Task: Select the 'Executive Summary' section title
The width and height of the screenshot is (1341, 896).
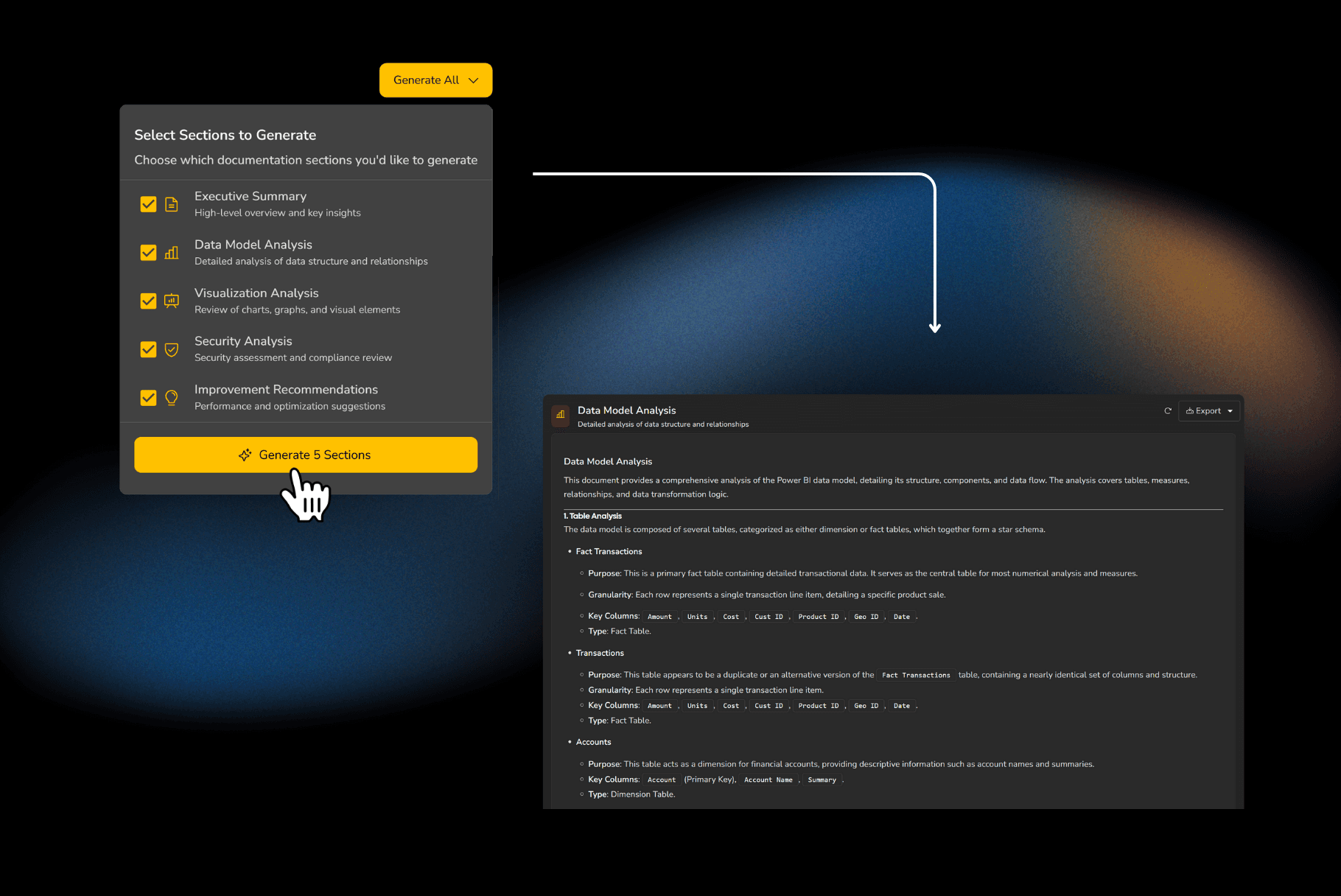Action: [251, 196]
